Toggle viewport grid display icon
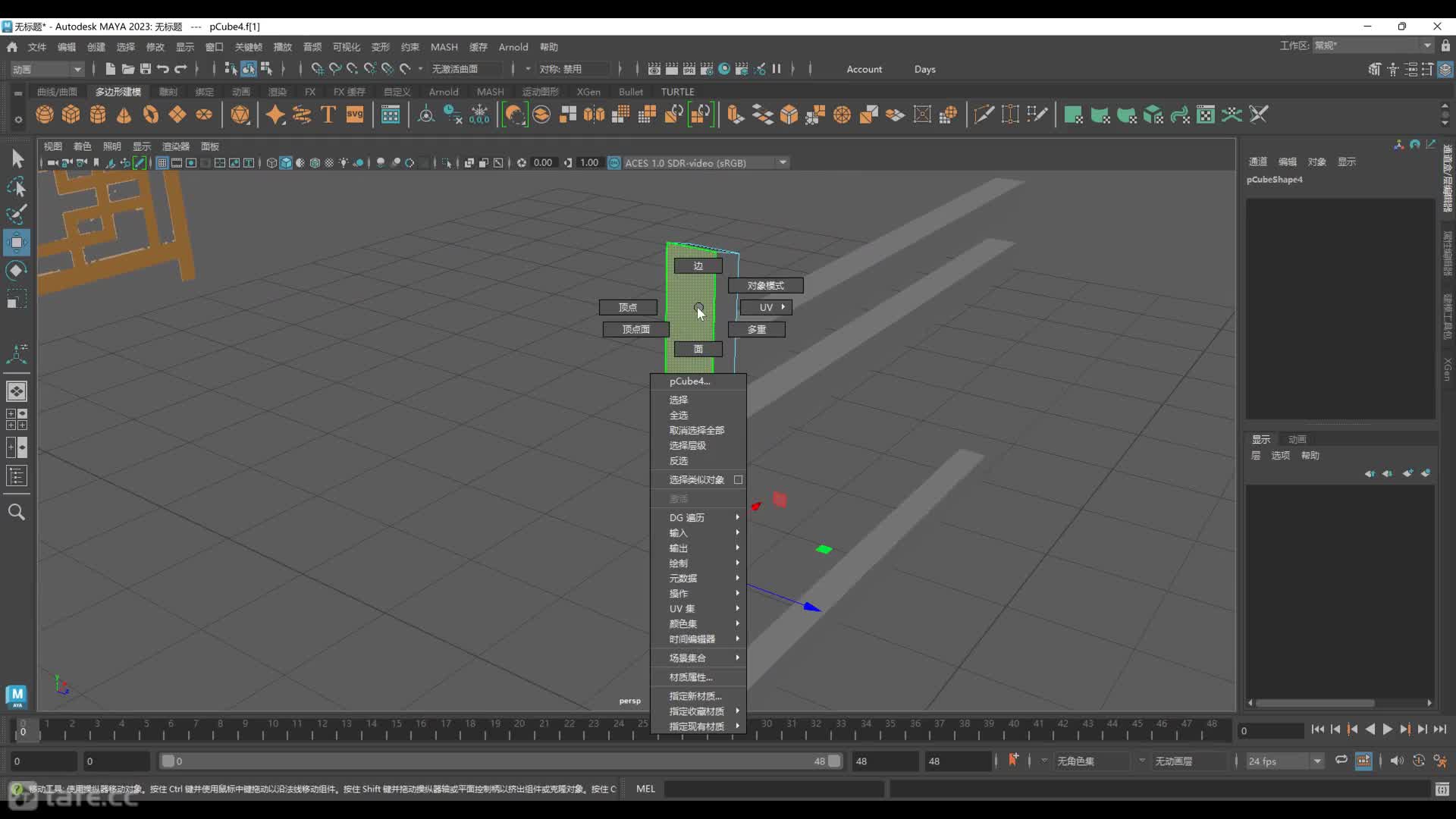 tap(162, 163)
